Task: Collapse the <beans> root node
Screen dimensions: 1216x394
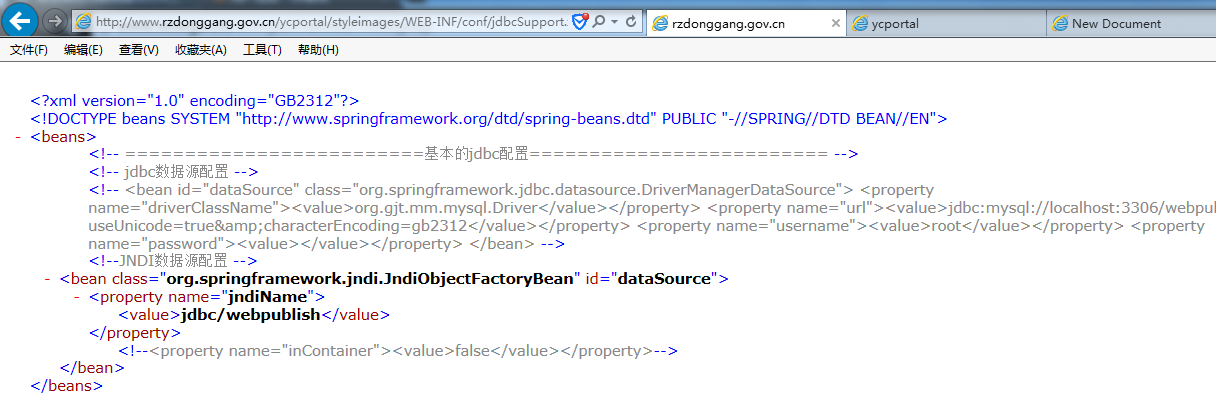Action: click(19, 137)
